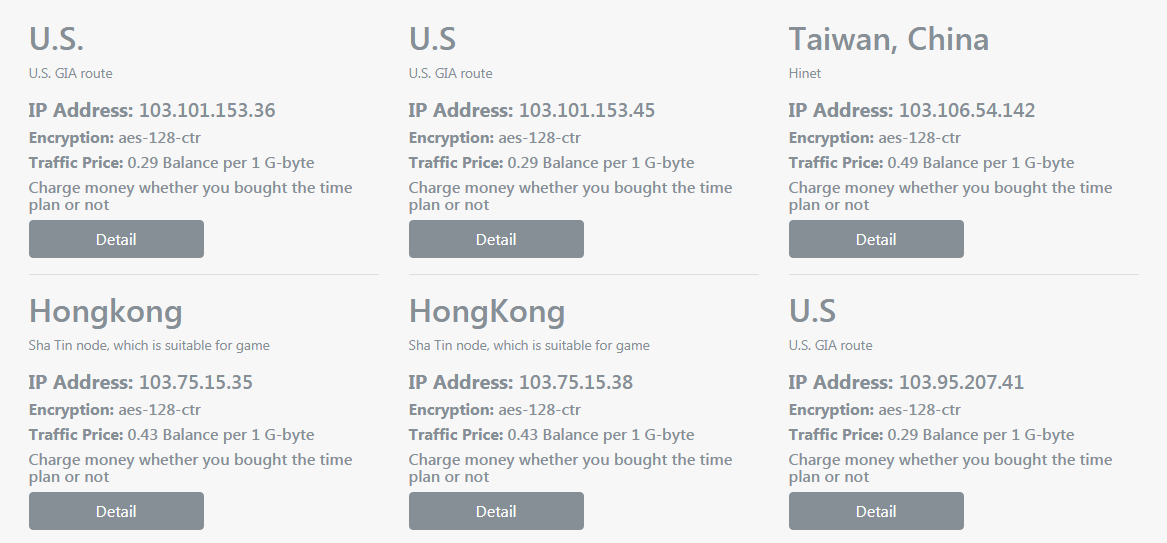Open Detail for server 103.101.153.36
The width and height of the screenshot is (1167, 543).
[x=116, y=239]
